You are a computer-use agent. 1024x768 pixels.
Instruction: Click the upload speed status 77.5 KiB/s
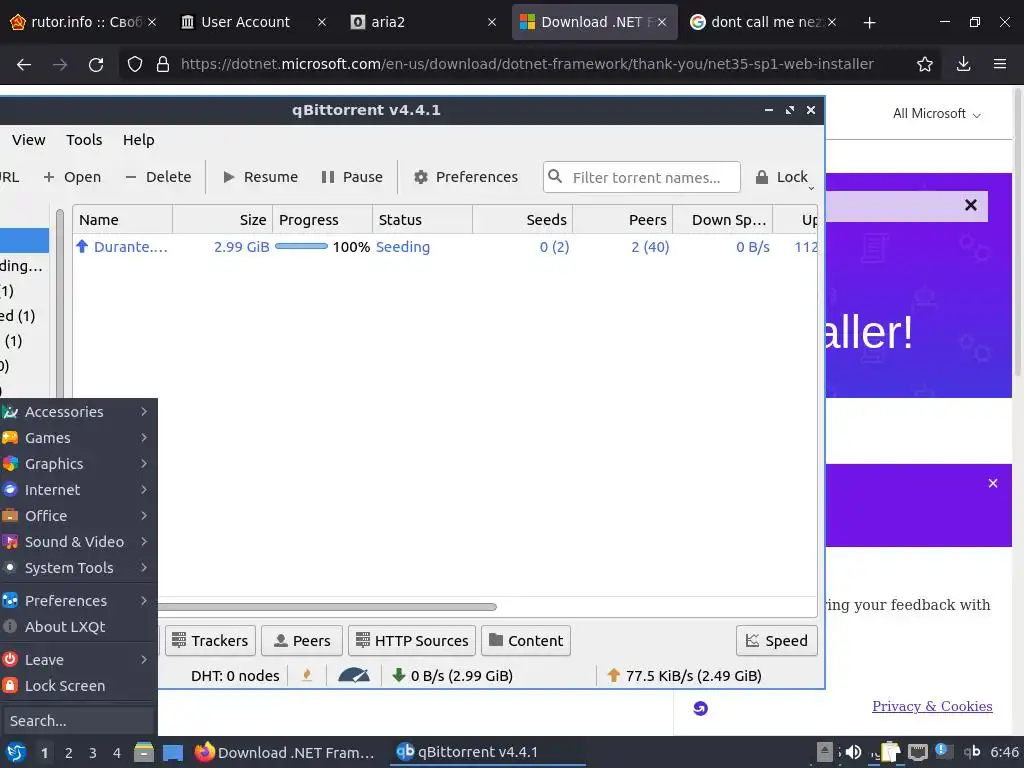(684, 676)
